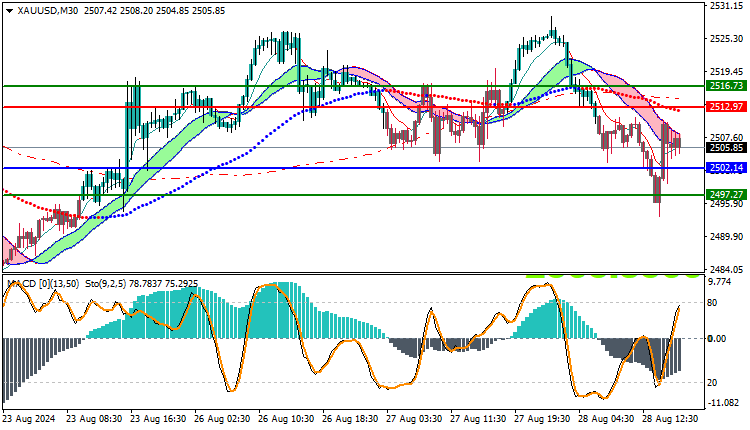Click the 27 Aug 03:30 time label

[x=415, y=419]
